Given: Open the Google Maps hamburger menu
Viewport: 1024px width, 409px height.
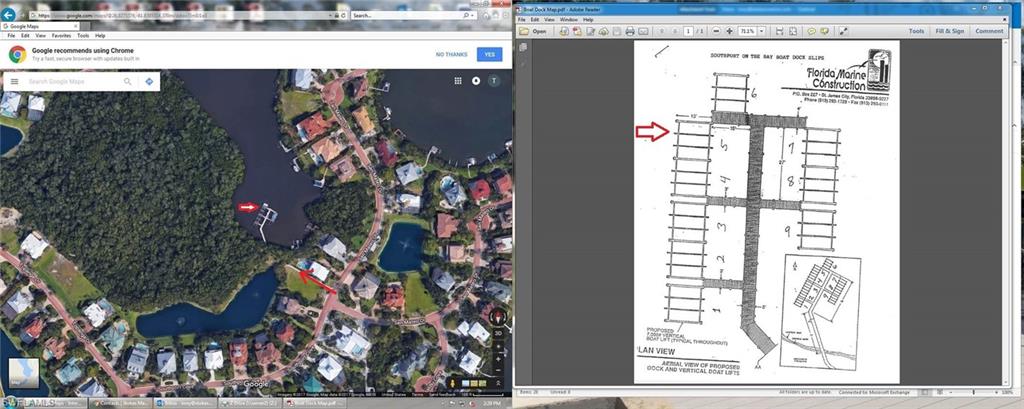Looking at the screenshot, I should click(x=14, y=82).
